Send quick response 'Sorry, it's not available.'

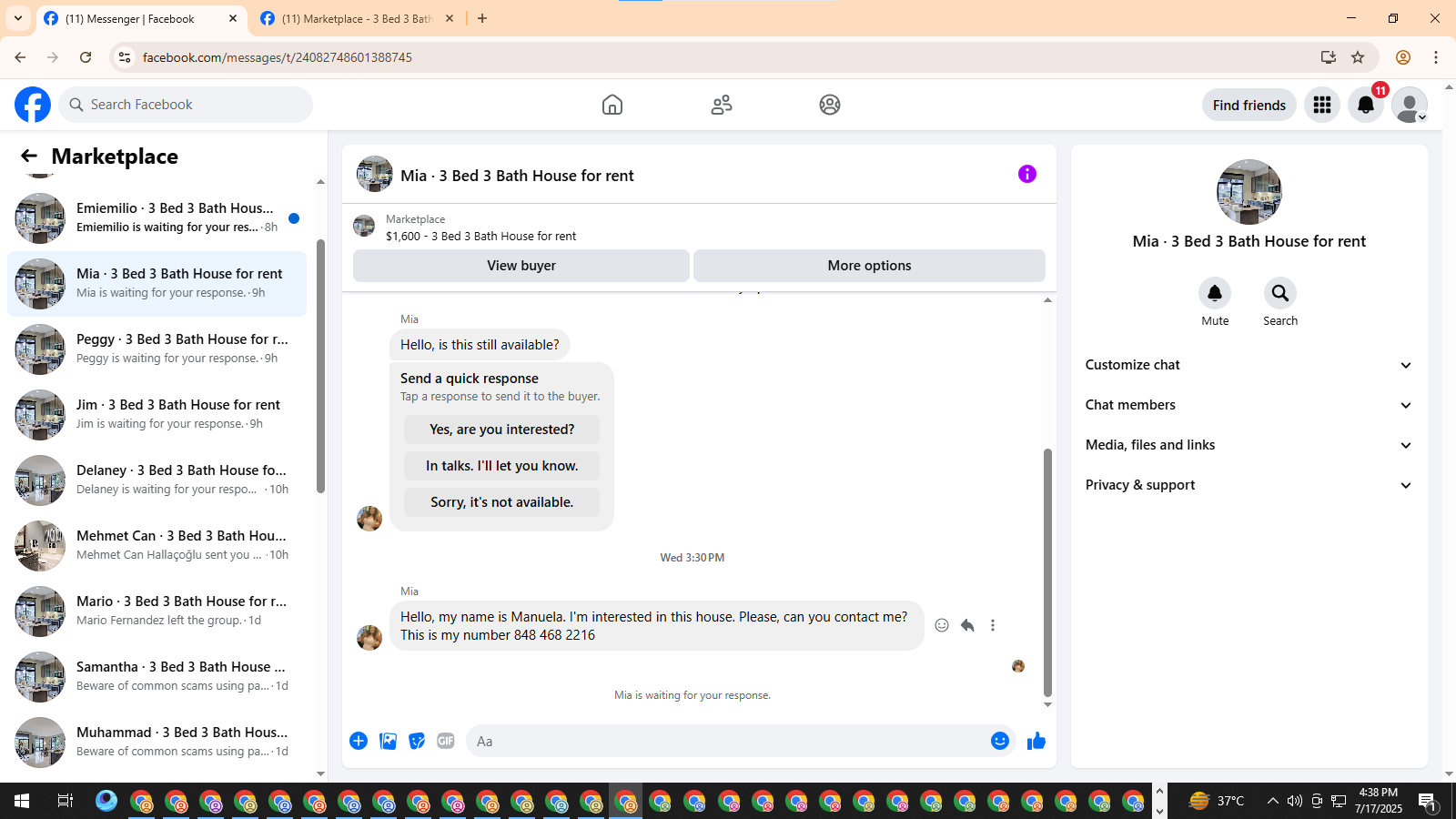click(502, 502)
